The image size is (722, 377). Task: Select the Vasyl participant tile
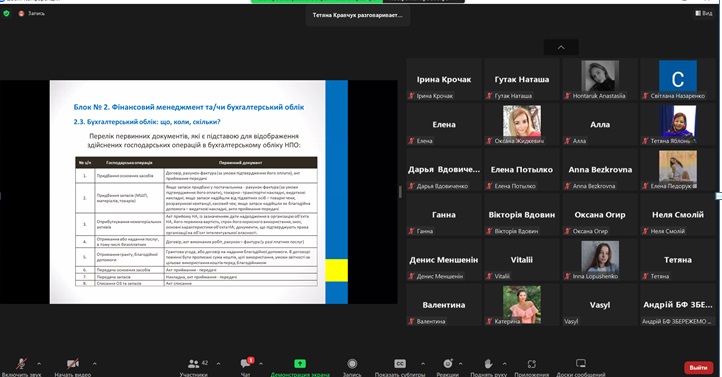coord(600,305)
